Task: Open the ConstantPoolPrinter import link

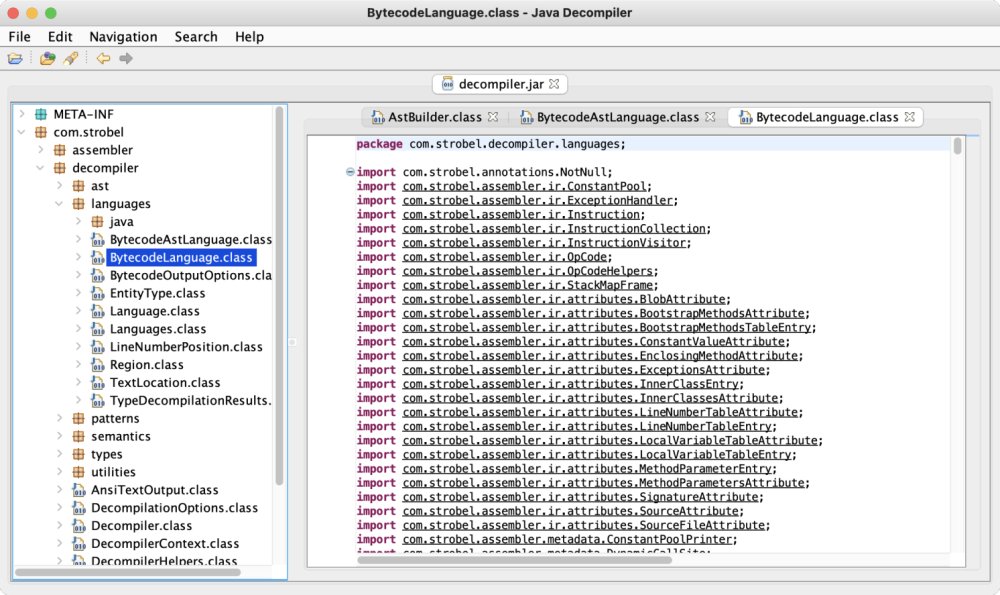Action: [569, 539]
